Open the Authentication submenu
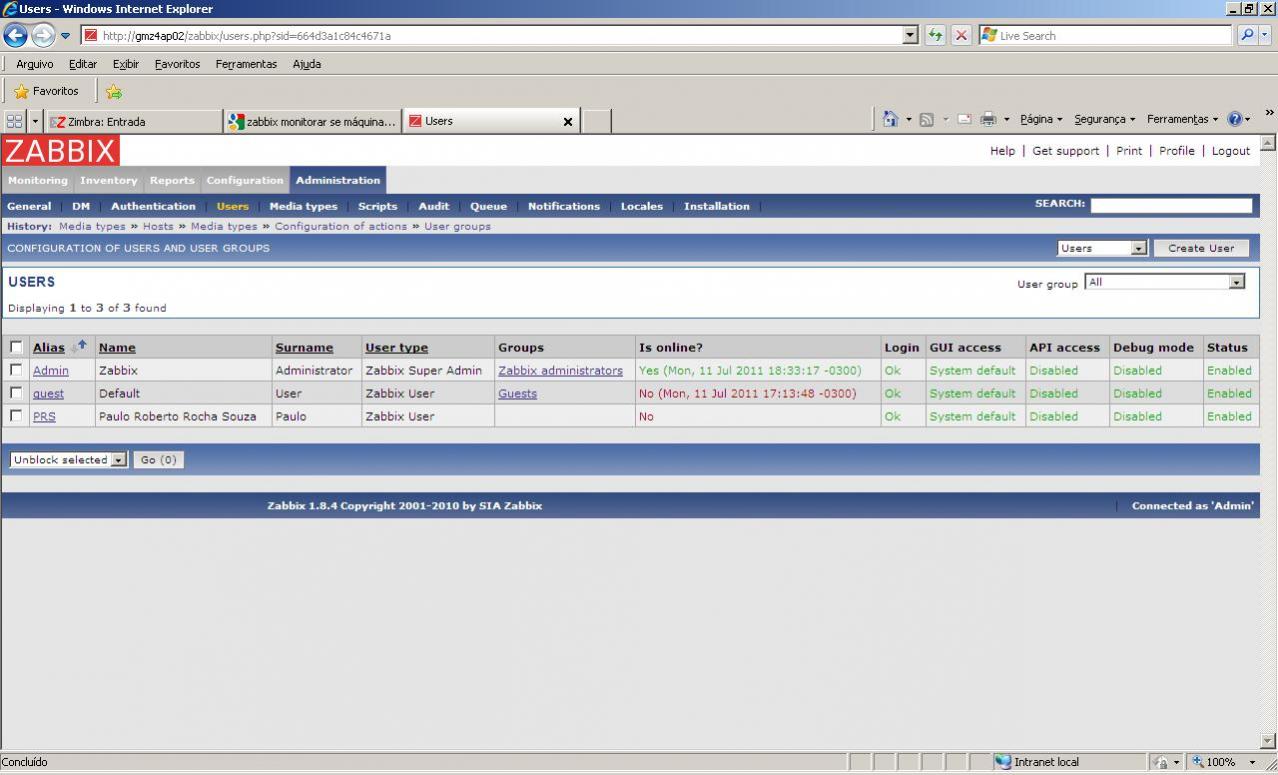 click(x=153, y=206)
